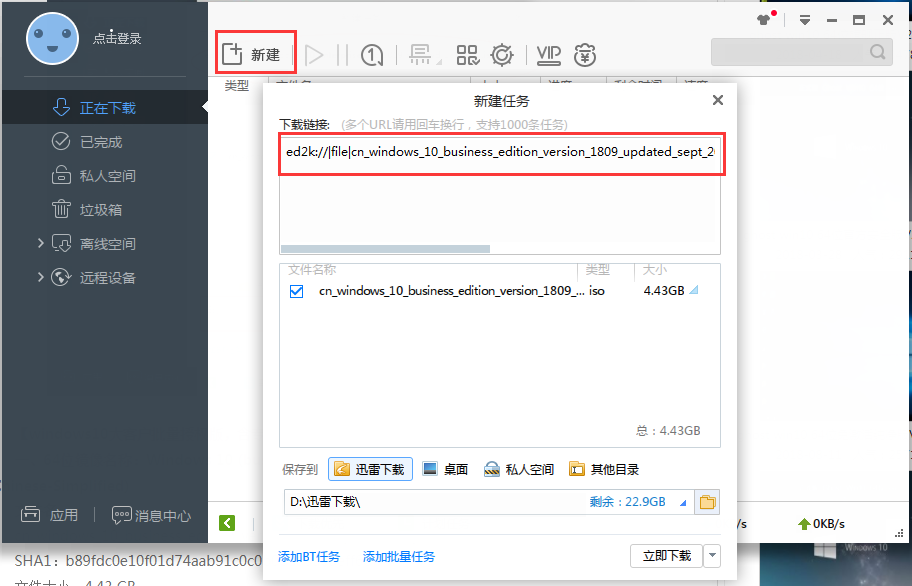Click the pause download icon
This screenshot has width=912, height=586.
[342, 55]
